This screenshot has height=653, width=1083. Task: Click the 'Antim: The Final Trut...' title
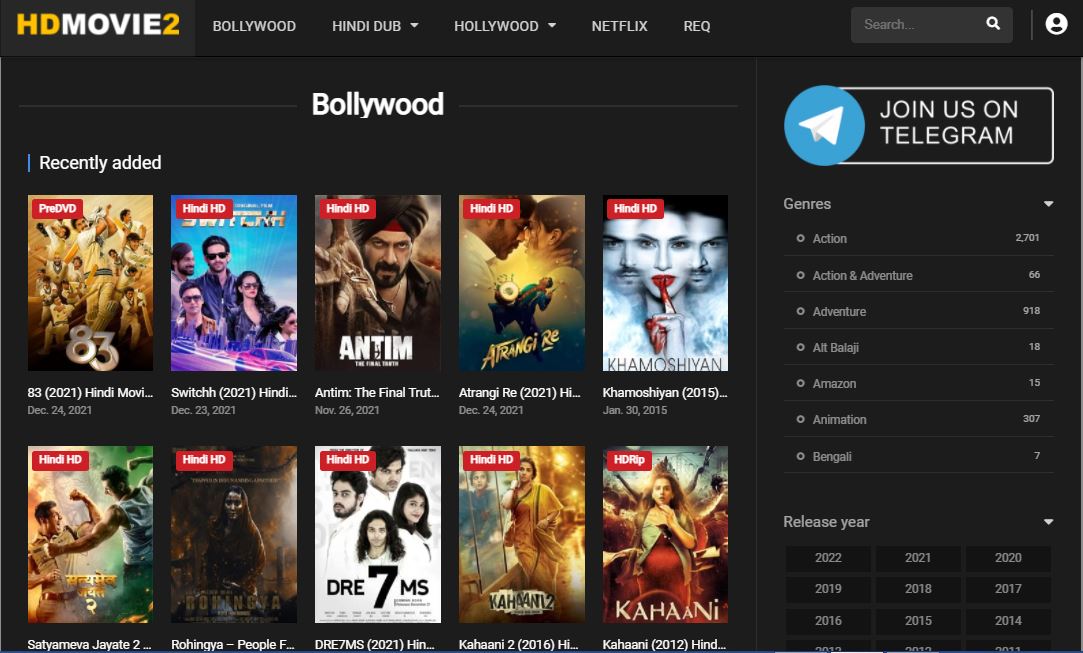pyautogui.click(x=377, y=392)
